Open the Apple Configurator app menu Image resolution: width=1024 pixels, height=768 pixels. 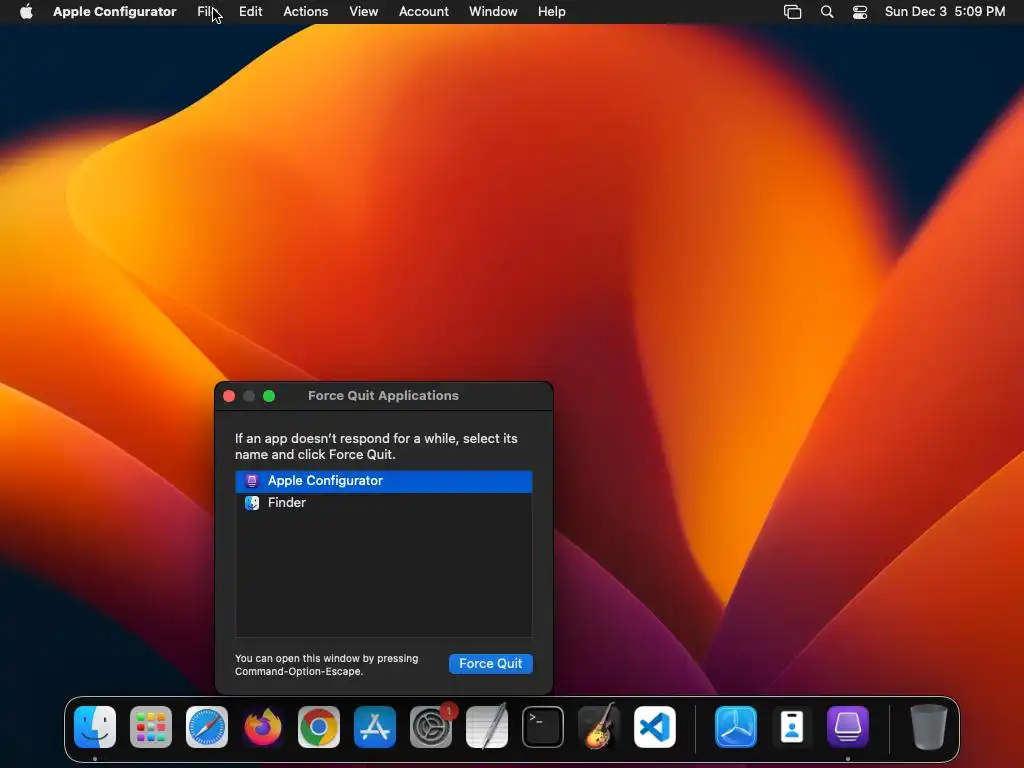115,12
